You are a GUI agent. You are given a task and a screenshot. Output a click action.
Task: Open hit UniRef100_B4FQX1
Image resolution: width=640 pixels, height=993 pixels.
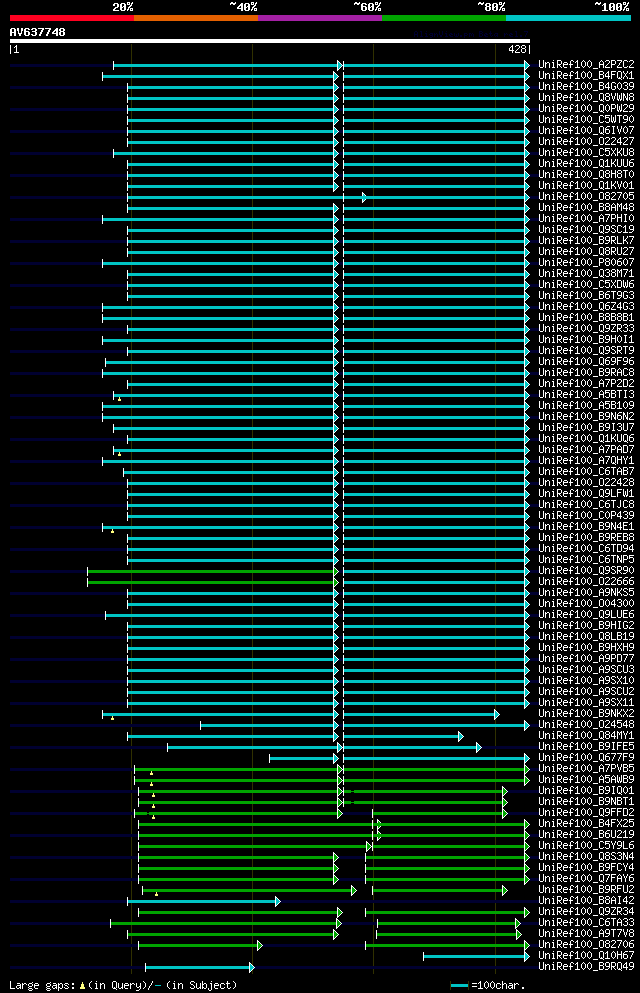pyautogui.click(x=586, y=76)
